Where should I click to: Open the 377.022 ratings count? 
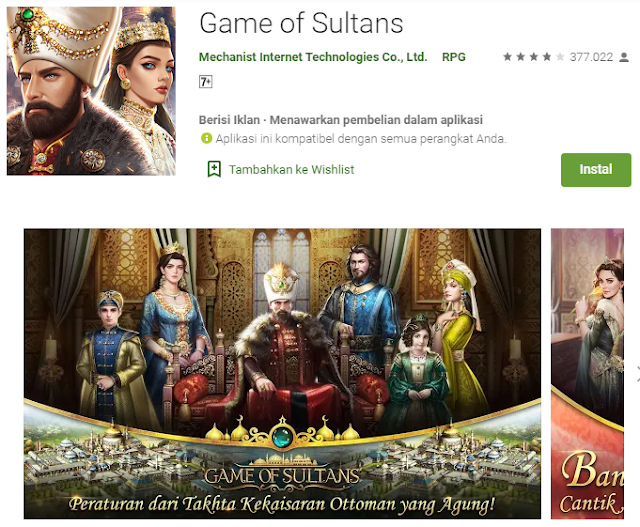click(x=591, y=57)
